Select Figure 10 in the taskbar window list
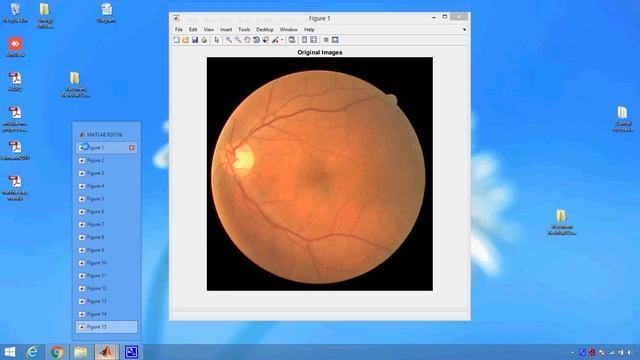This screenshot has height=360, width=640. tap(107, 263)
